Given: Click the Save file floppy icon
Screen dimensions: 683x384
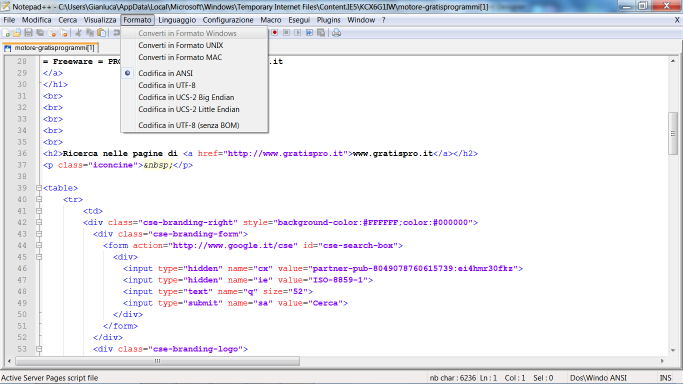Looking at the screenshot, I should [29, 33].
